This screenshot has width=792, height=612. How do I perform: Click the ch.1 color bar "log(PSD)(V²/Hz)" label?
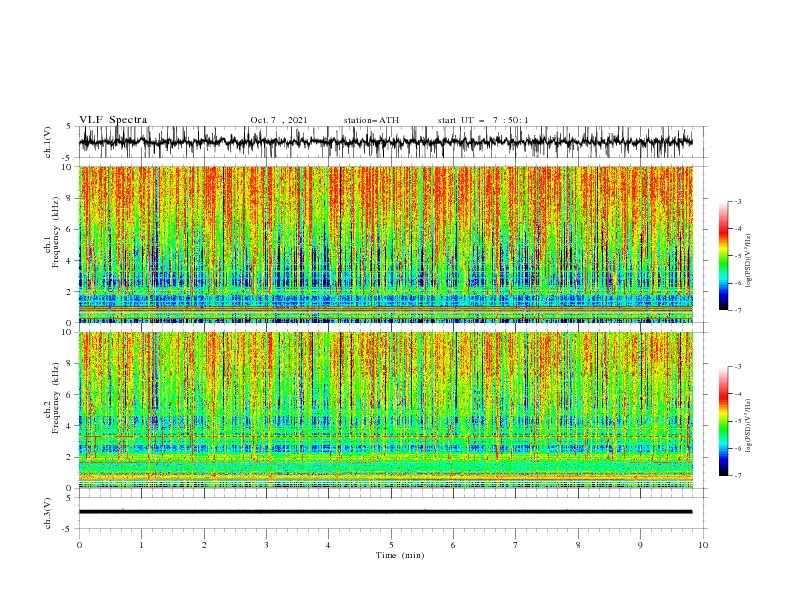pos(748,261)
